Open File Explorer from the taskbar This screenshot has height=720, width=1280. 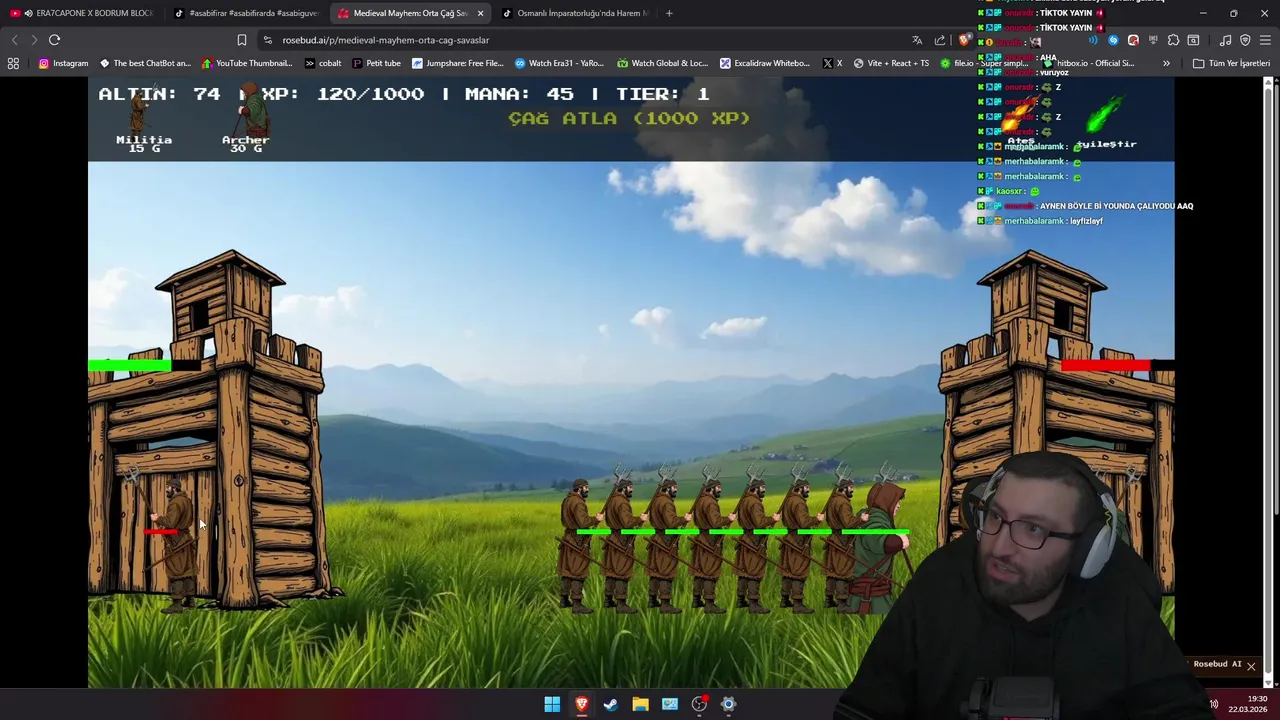click(640, 704)
